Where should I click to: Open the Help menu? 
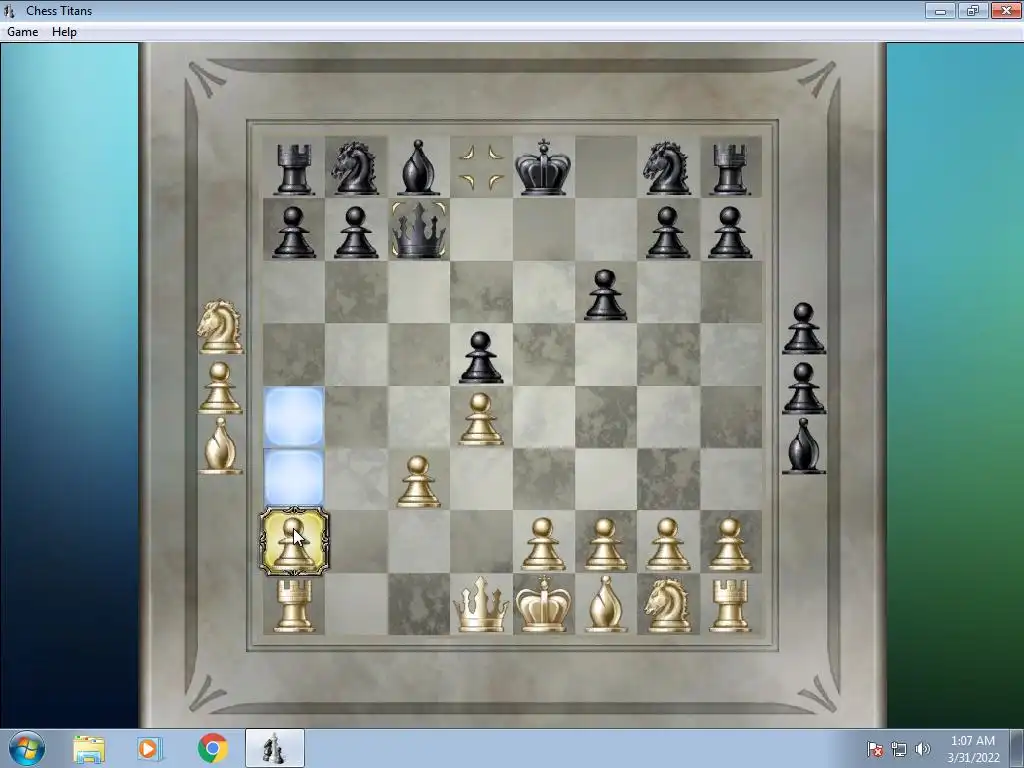point(64,32)
